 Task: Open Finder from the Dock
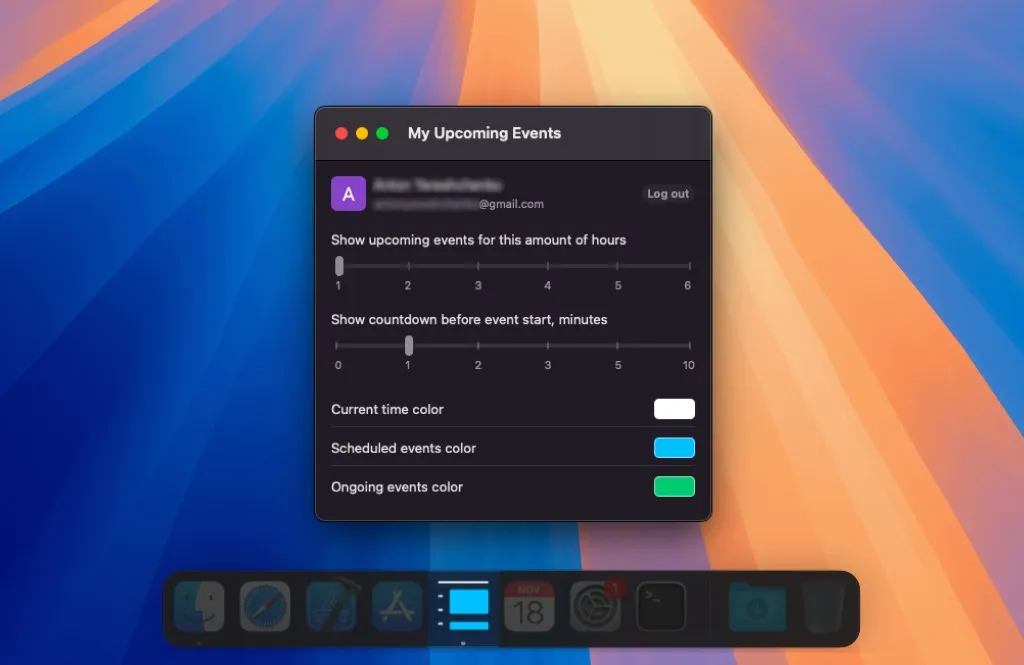point(199,607)
